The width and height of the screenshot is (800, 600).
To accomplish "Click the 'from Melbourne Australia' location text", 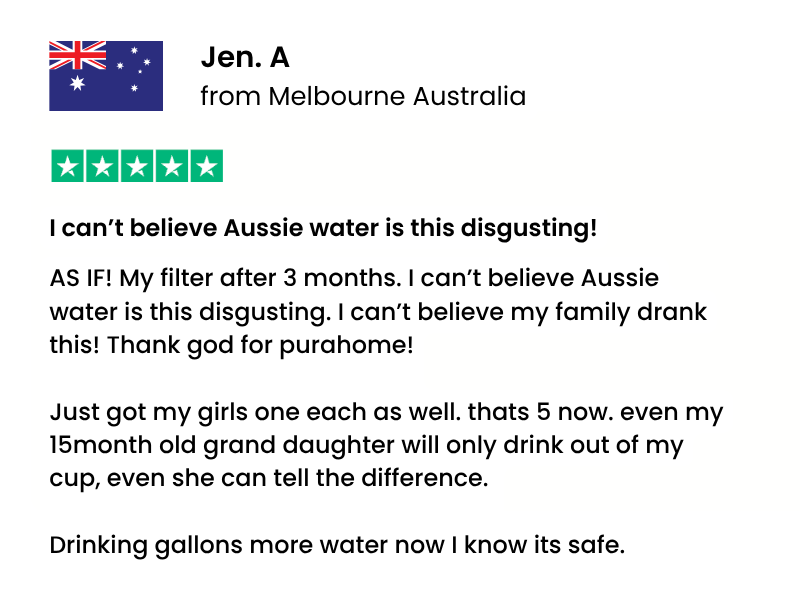I will 362,97.
